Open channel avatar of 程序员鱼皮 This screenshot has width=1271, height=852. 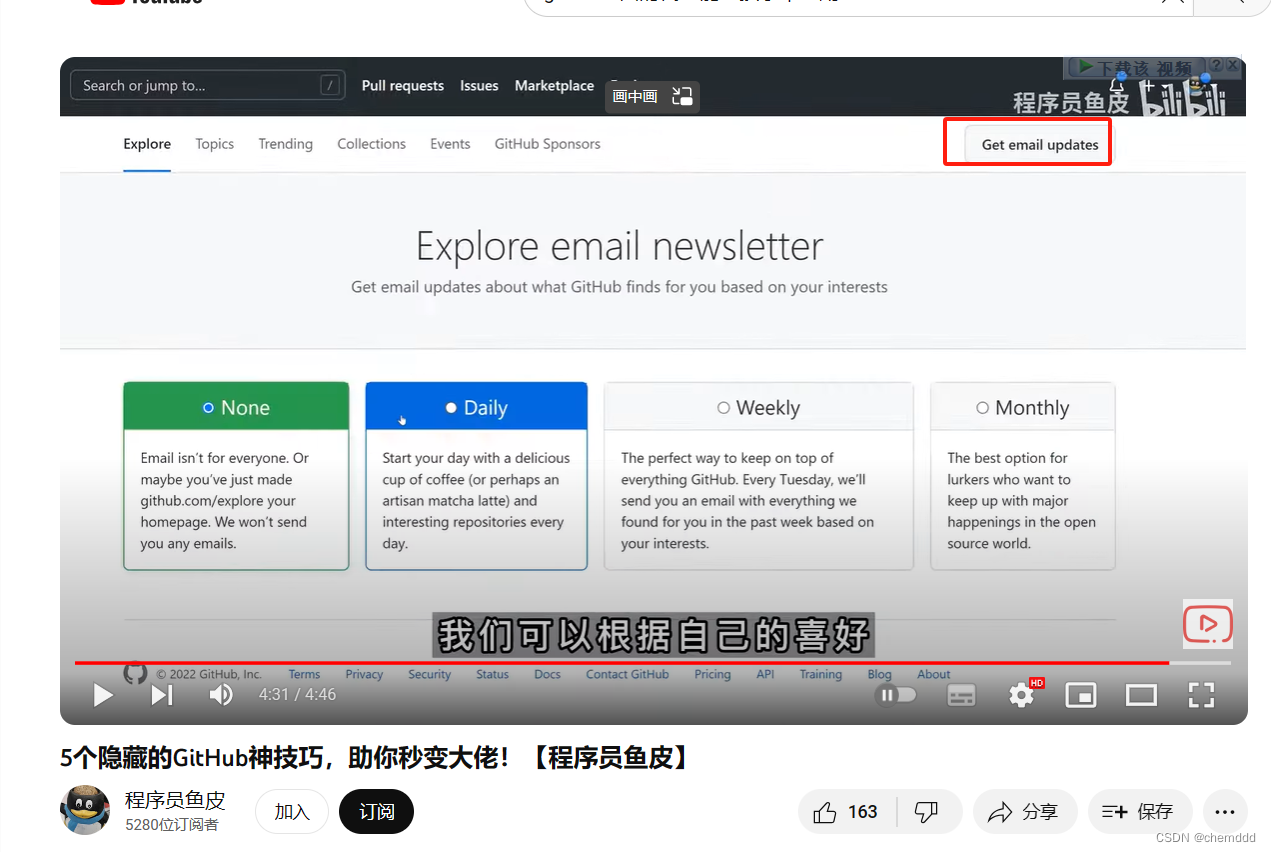85,810
